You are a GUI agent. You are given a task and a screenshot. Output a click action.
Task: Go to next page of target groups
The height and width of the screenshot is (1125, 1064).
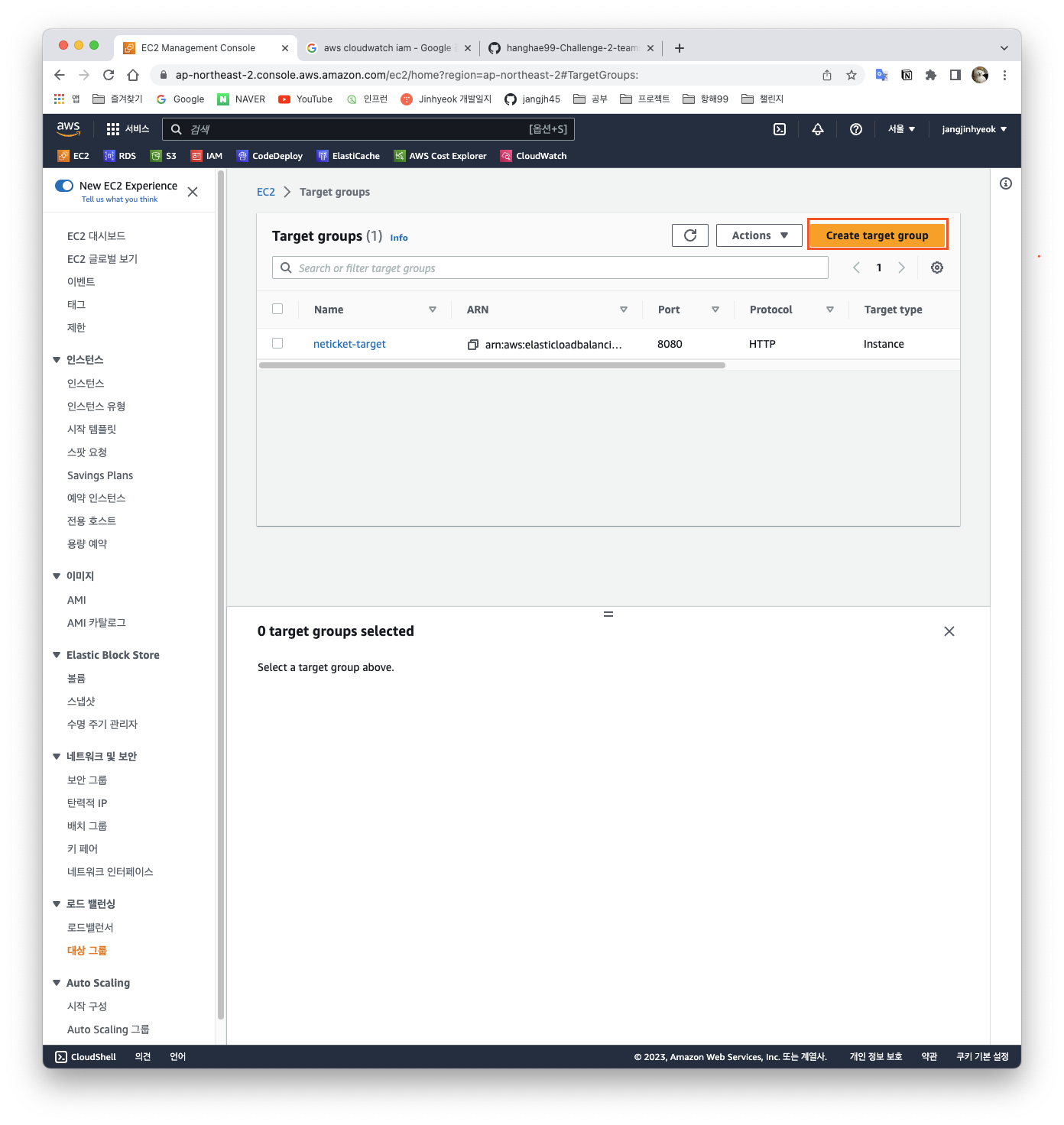902,267
